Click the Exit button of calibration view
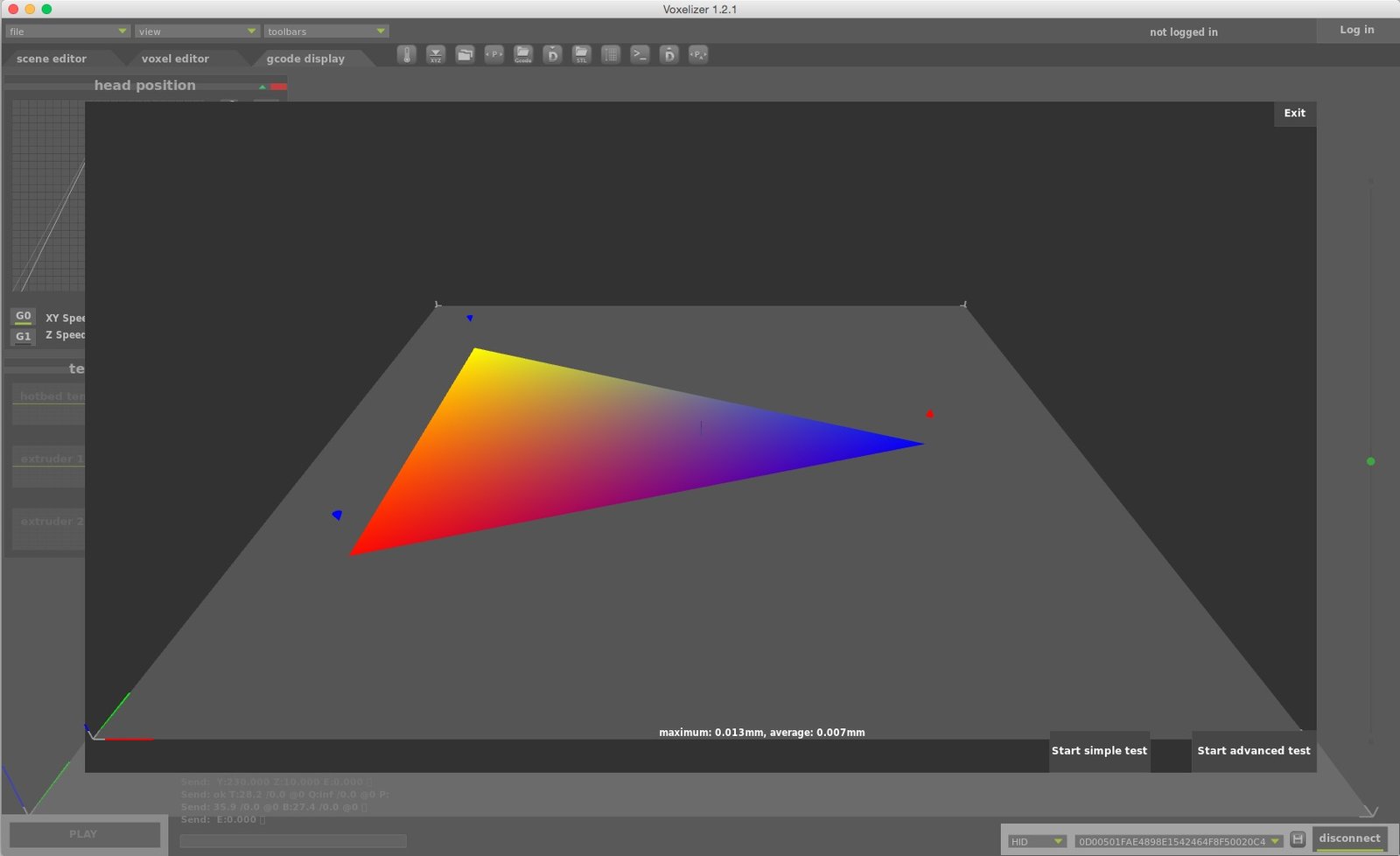This screenshot has height=856, width=1400. click(x=1295, y=113)
